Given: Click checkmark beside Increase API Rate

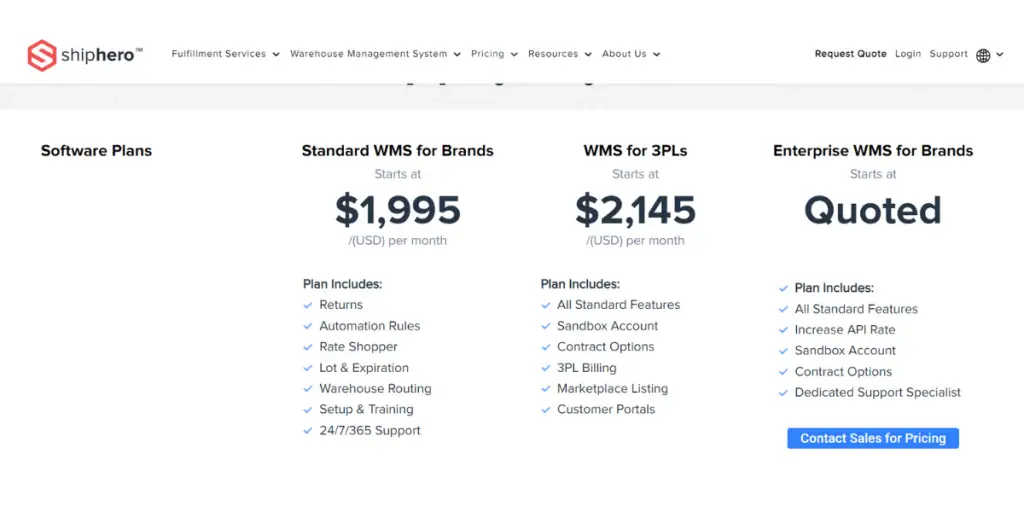Looking at the screenshot, I should pyautogui.click(x=784, y=330).
